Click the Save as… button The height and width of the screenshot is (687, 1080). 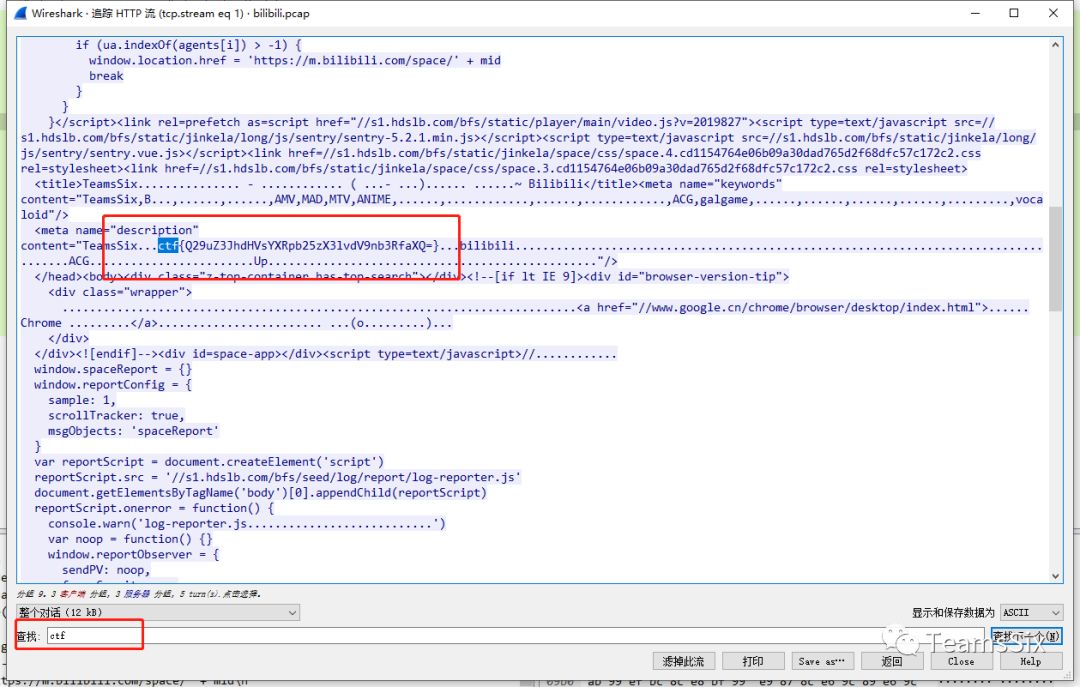[x=822, y=662]
